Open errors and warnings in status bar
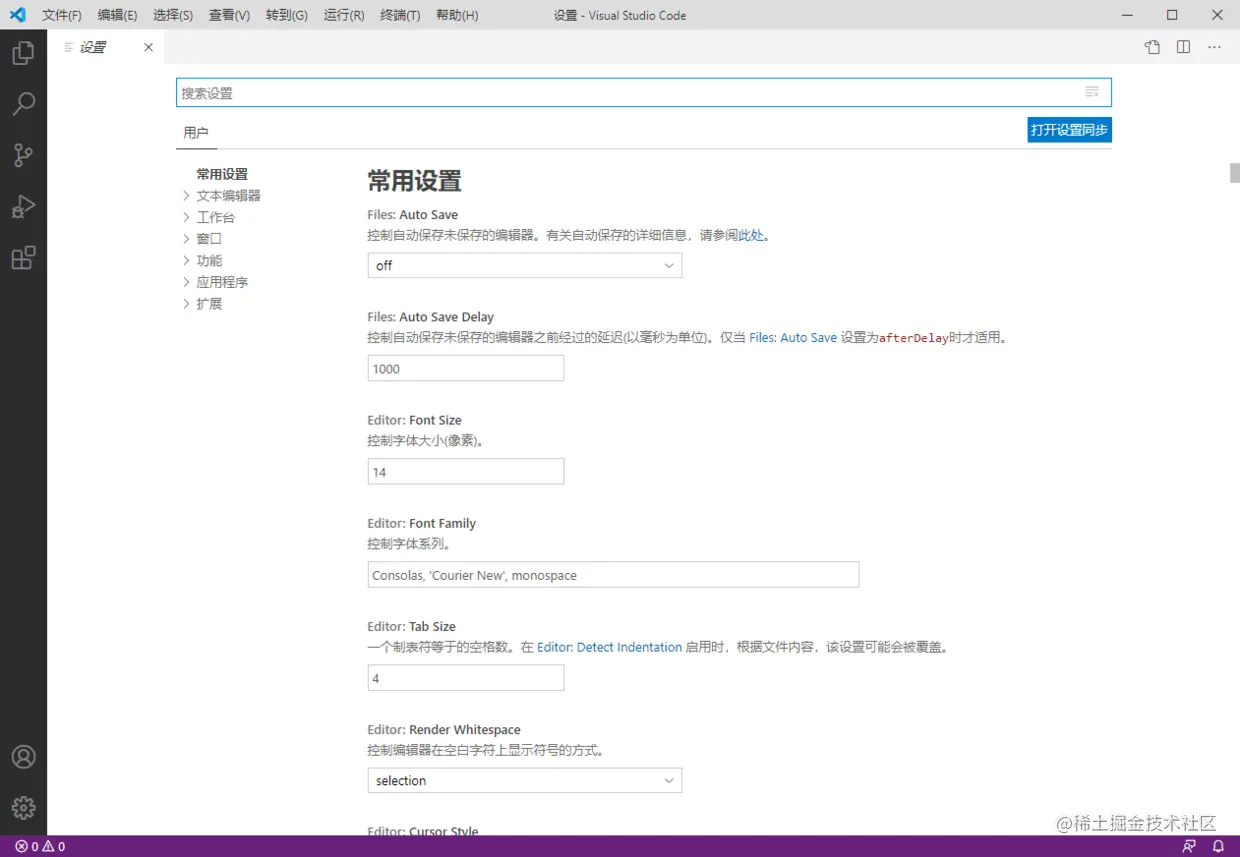The width and height of the screenshot is (1240, 857). tap(40, 846)
